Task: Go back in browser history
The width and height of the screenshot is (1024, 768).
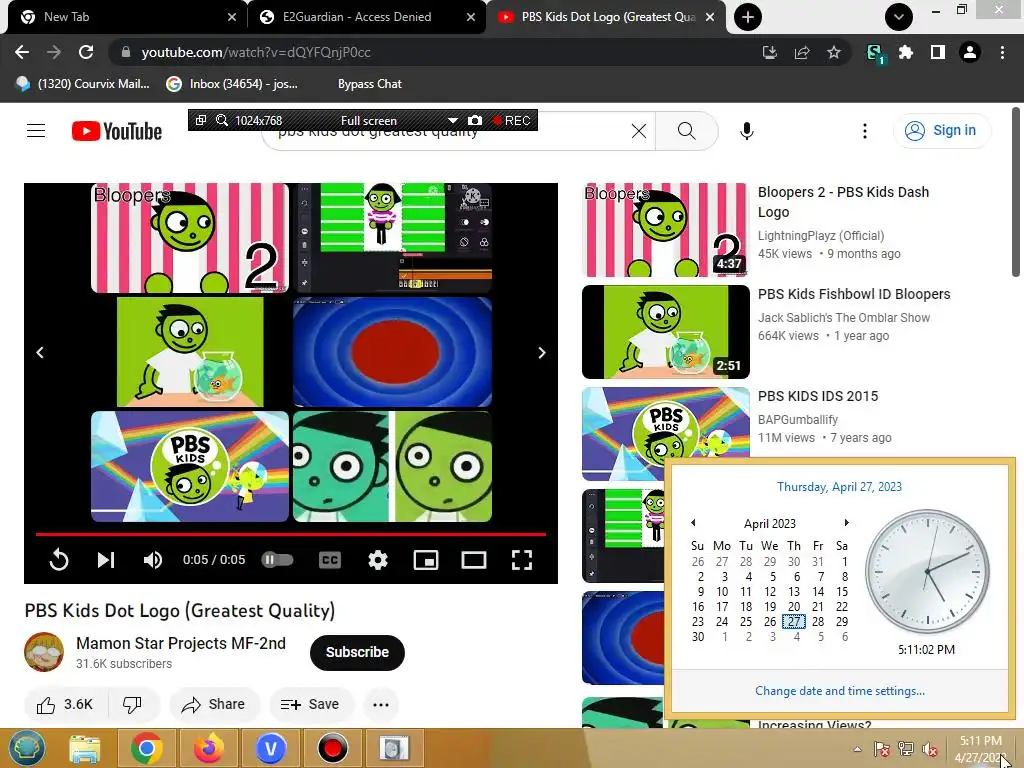Action: pos(22,52)
